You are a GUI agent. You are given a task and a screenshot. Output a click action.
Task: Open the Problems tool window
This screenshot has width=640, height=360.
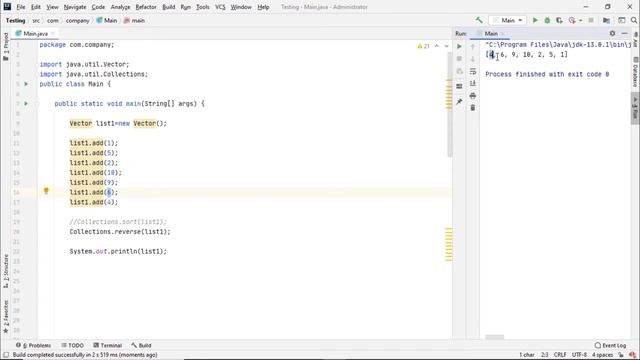tap(33, 345)
